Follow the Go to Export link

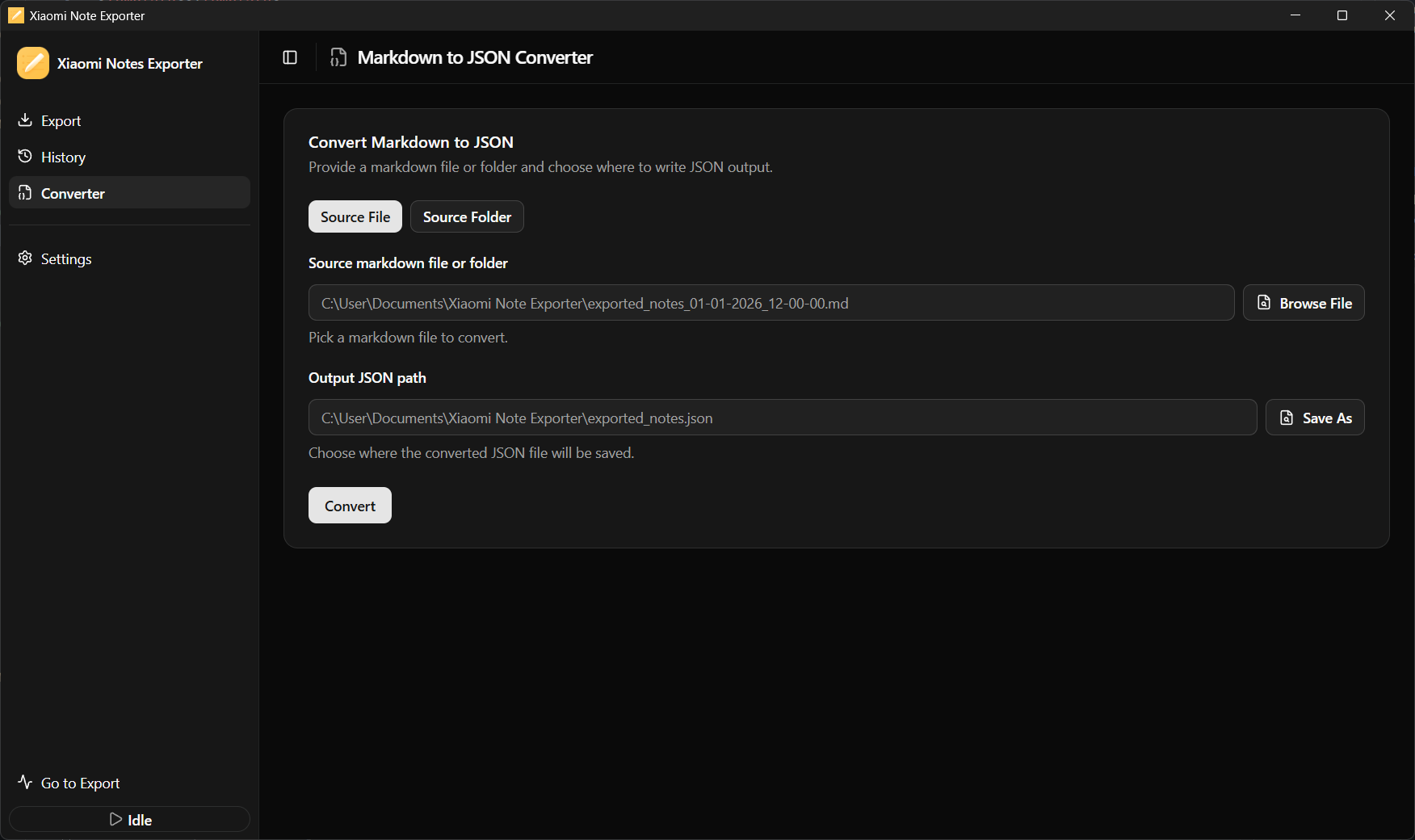coord(129,783)
